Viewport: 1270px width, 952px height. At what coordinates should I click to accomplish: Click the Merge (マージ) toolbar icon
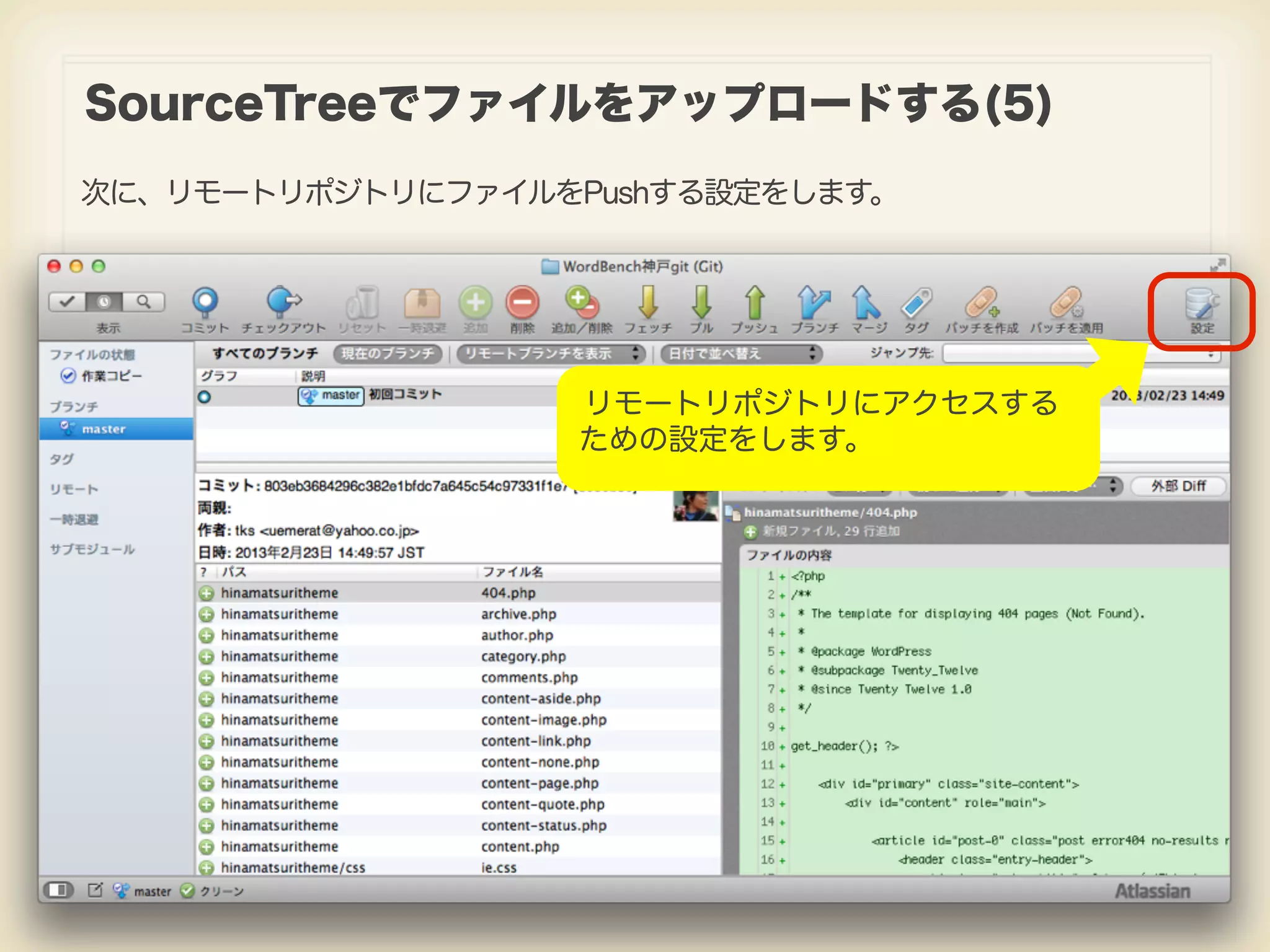pos(867,302)
